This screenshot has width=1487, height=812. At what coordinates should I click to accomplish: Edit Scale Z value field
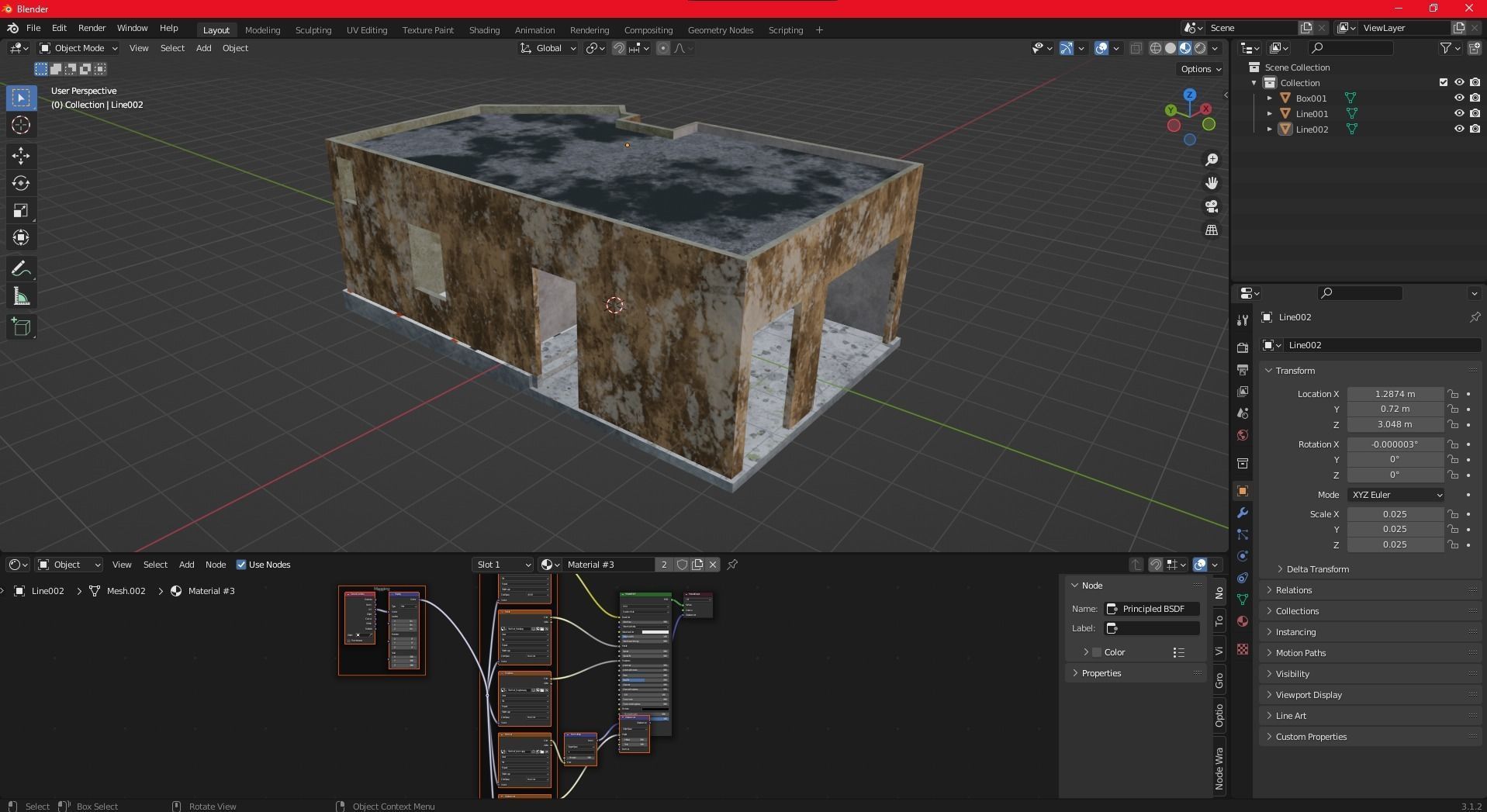pos(1395,544)
